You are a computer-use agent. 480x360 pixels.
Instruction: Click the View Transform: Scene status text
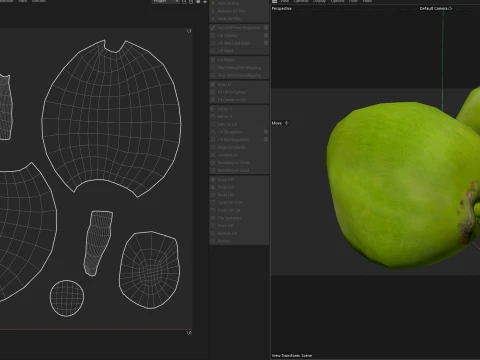[292, 355]
